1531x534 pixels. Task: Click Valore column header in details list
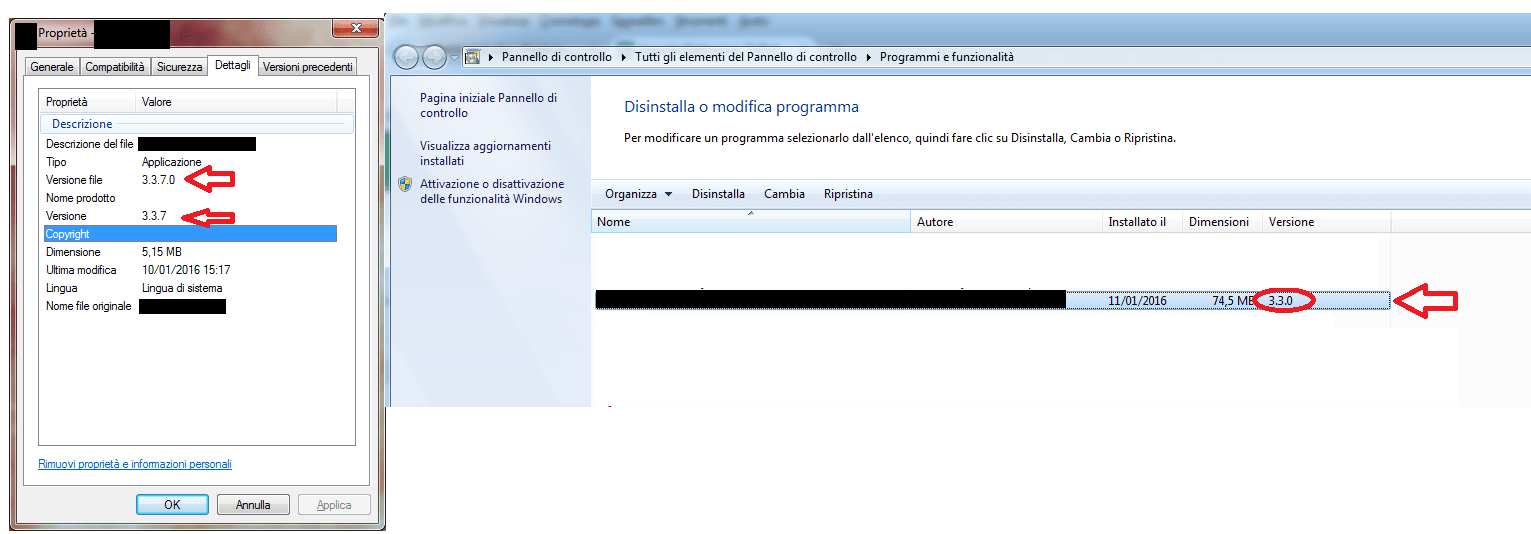[x=237, y=102]
